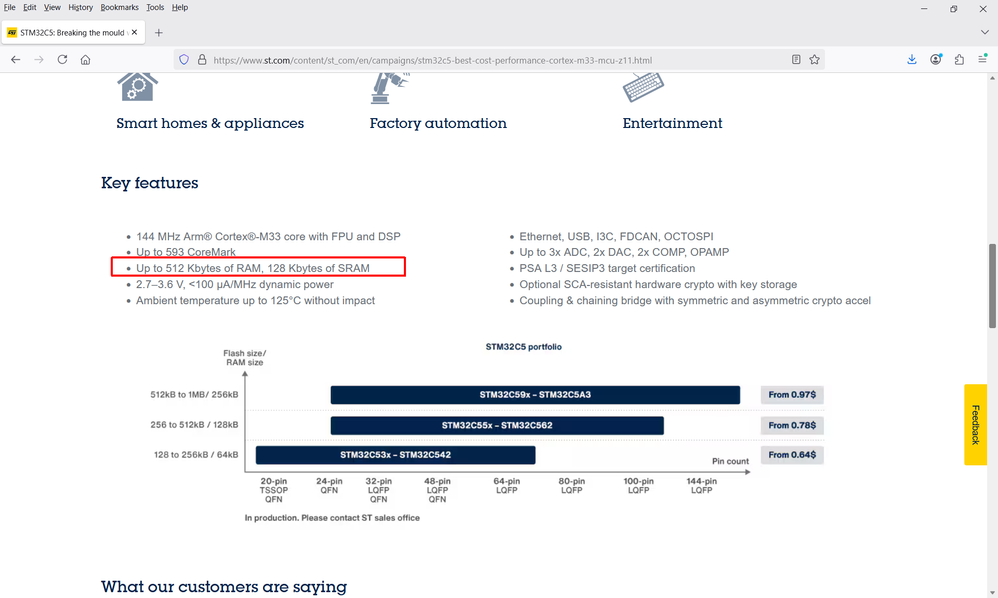Click the 512kB to 1MB/ 256kB label

click(194, 394)
